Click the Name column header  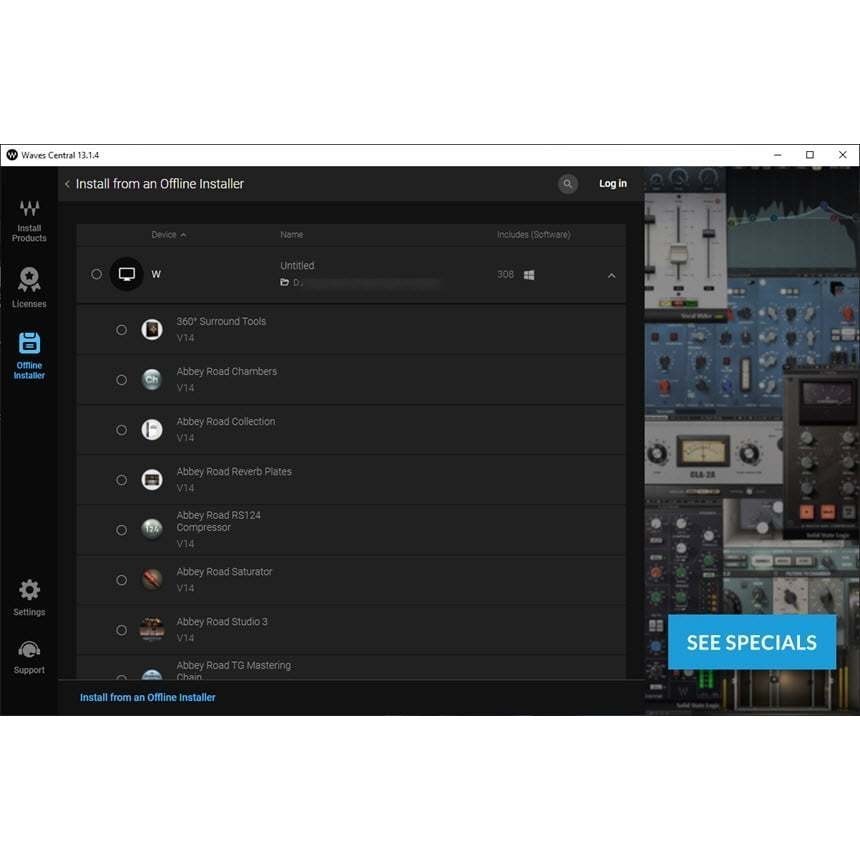coord(292,235)
